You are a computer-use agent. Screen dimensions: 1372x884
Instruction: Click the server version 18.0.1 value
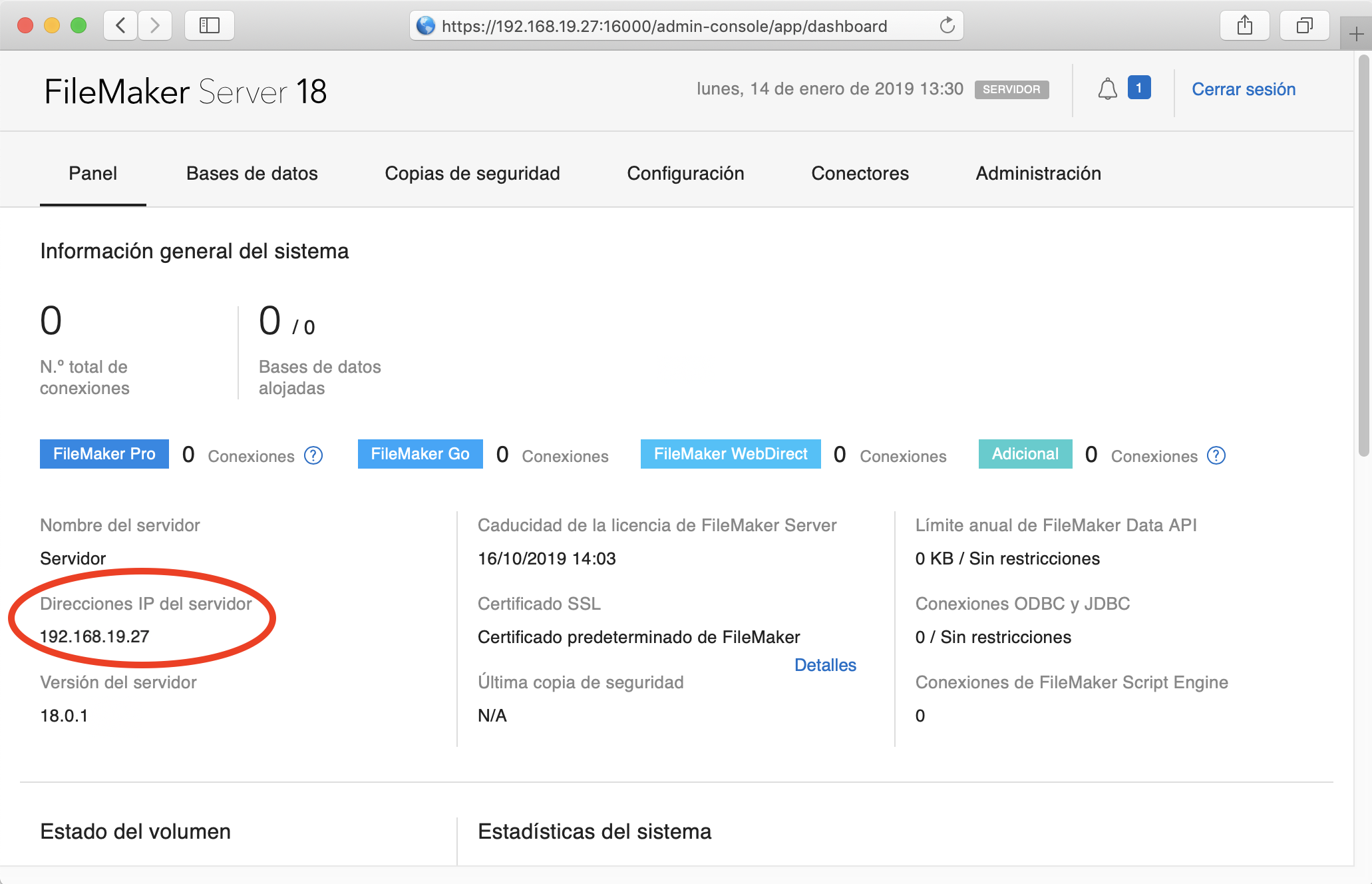64,716
